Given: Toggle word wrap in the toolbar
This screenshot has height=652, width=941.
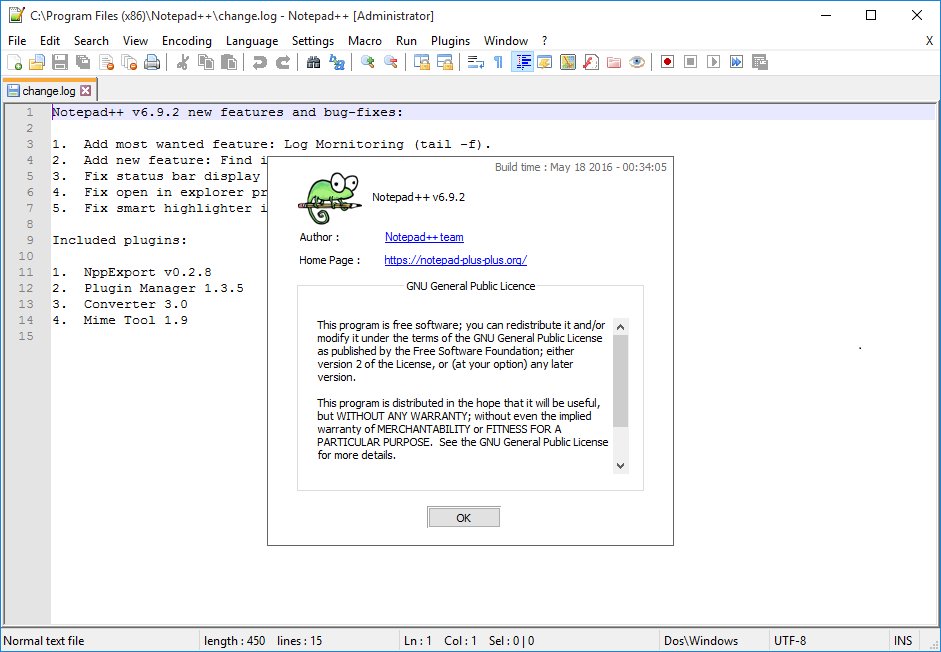Looking at the screenshot, I should (x=476, y=62).
